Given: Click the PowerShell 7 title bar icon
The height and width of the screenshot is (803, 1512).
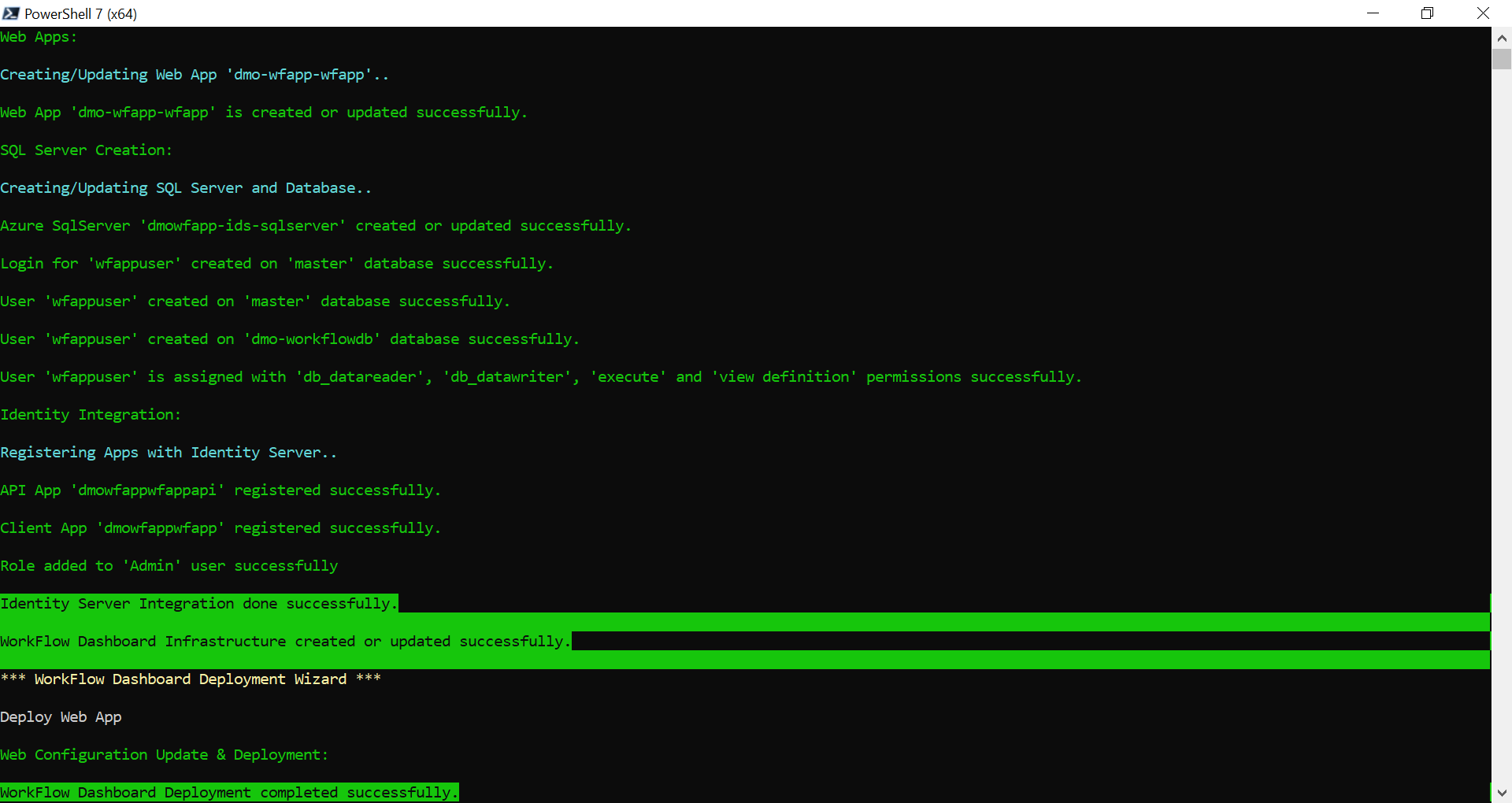Looking at the screenshot, I should [x=11, y=13].
